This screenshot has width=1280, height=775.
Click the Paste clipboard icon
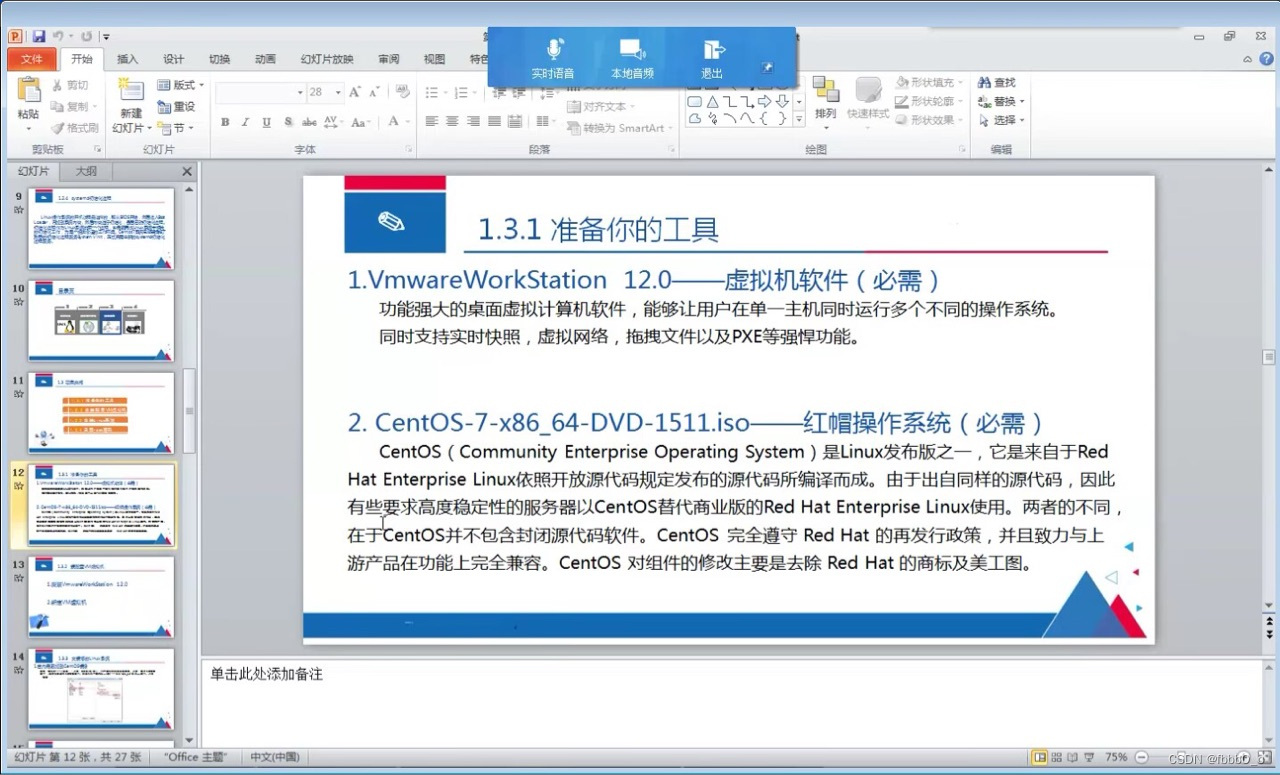[x=28, y=92]
